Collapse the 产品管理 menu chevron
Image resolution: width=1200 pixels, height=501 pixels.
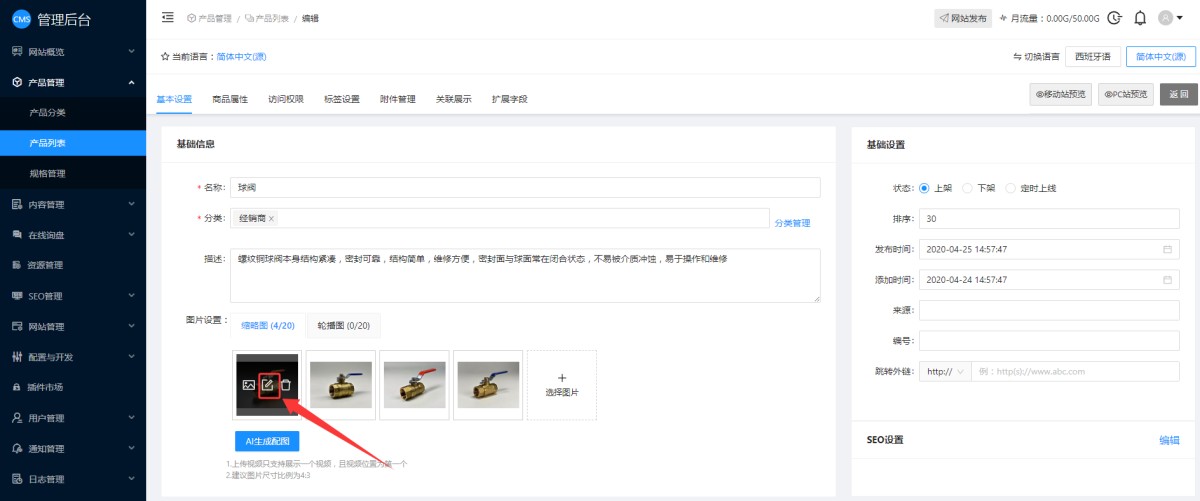coord(131,82)
